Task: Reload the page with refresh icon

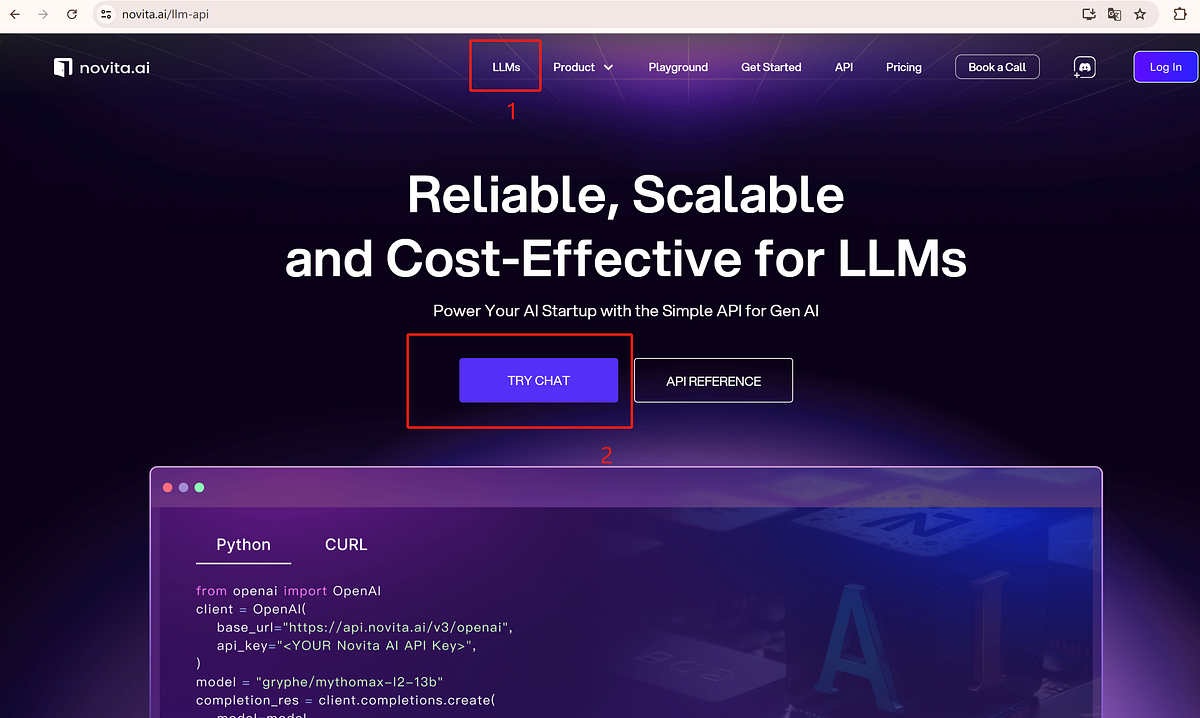Action: [x=72, y=15]
